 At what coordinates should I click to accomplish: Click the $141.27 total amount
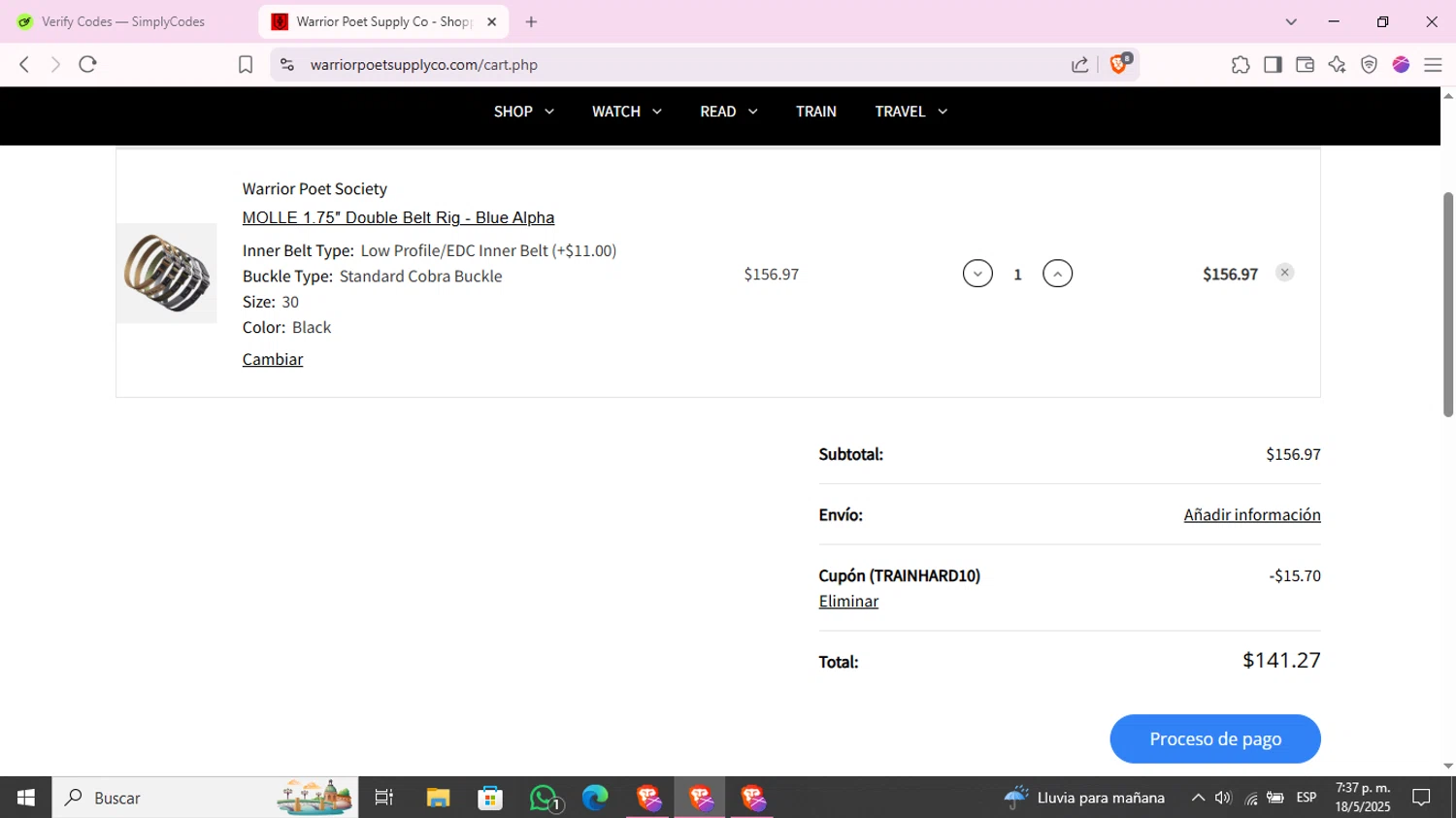(1281, 660)
